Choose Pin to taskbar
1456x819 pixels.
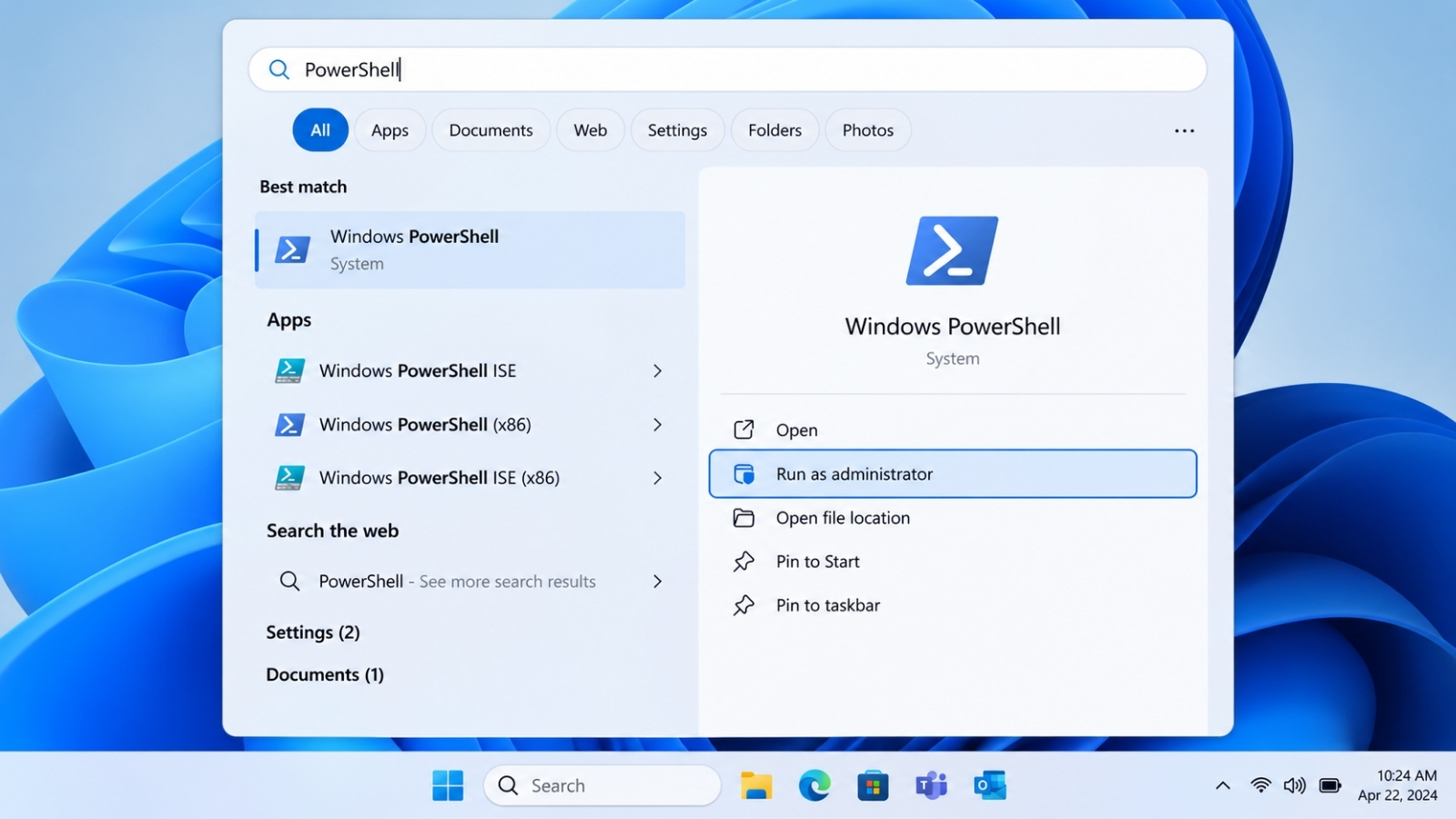point(953,605)
